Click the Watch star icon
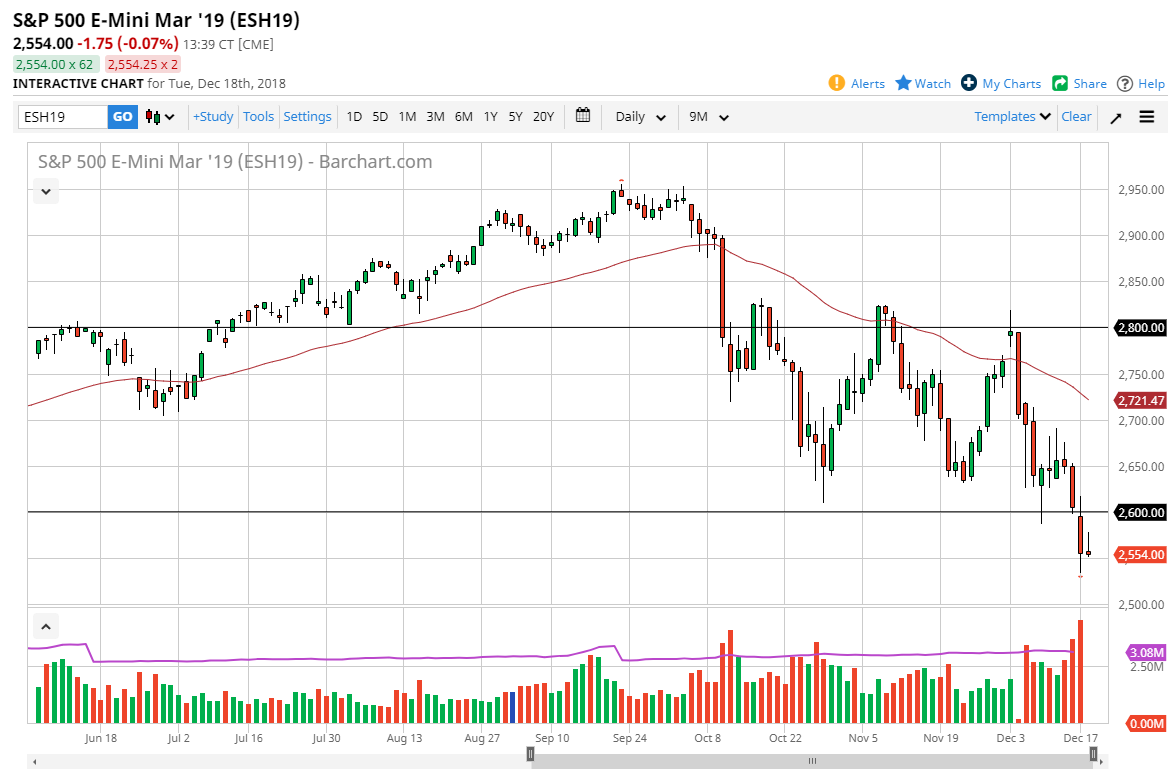 click(903, 83)
